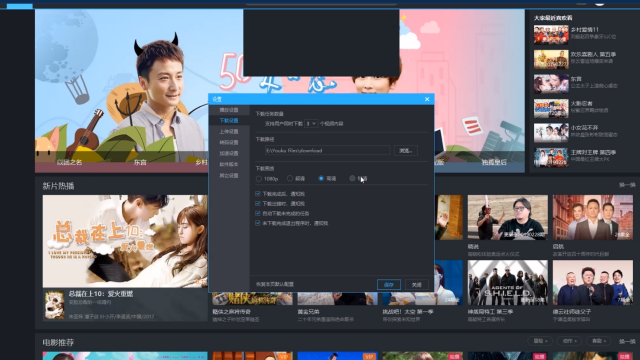Select 东宫 banner tab
This screenshot has width=640, height=360.
140,162
